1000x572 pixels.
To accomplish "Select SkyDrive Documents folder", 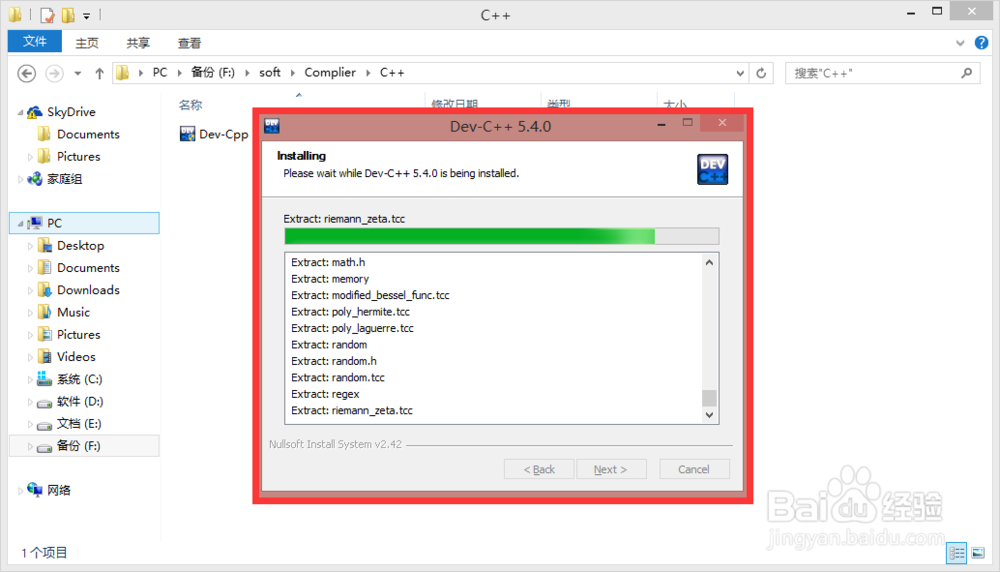I will [88, 134].
